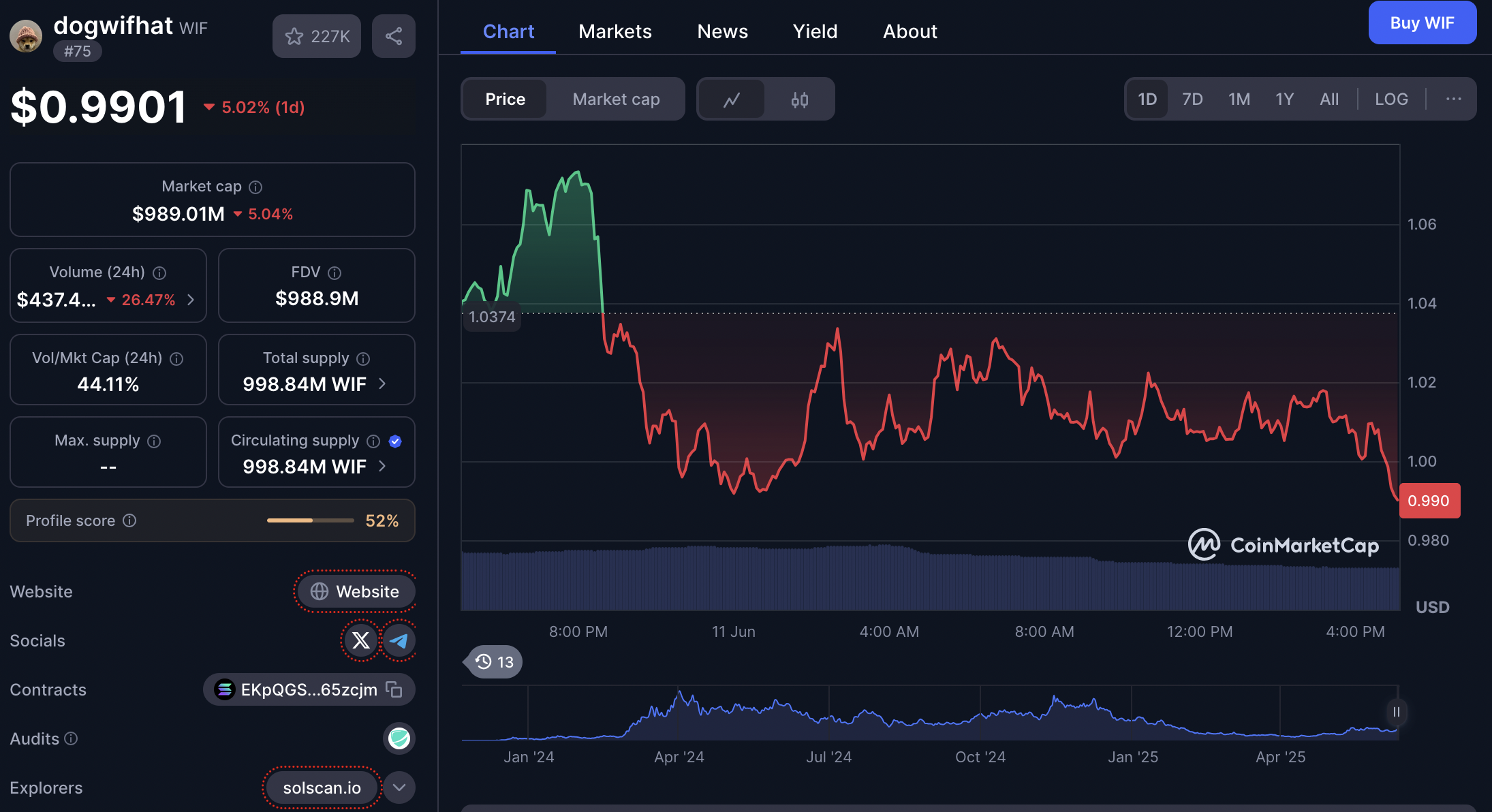1492x812 pixels.
Task: Click the $0.9901 price heading
Action: point(99,107)
